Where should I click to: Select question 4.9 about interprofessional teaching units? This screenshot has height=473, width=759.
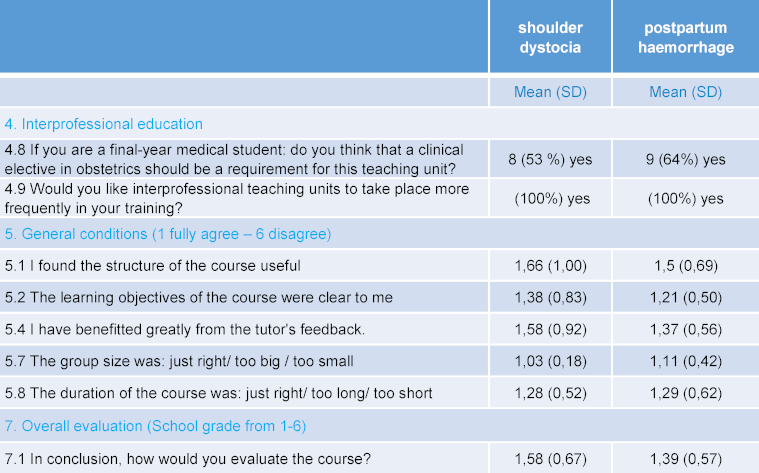[225, 197]
